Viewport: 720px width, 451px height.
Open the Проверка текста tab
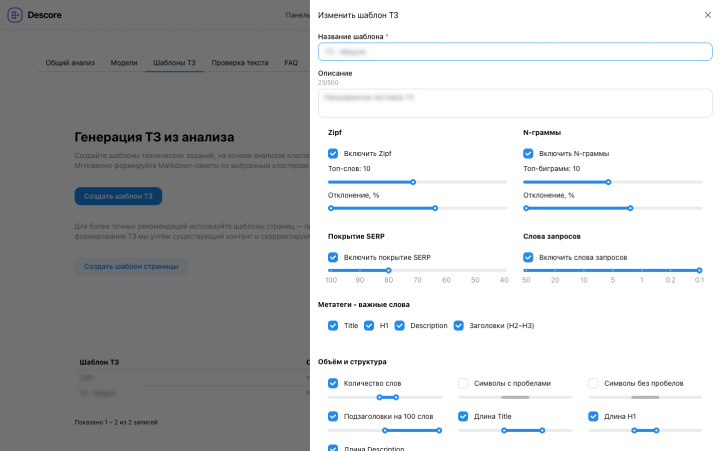tap(240, 62)
